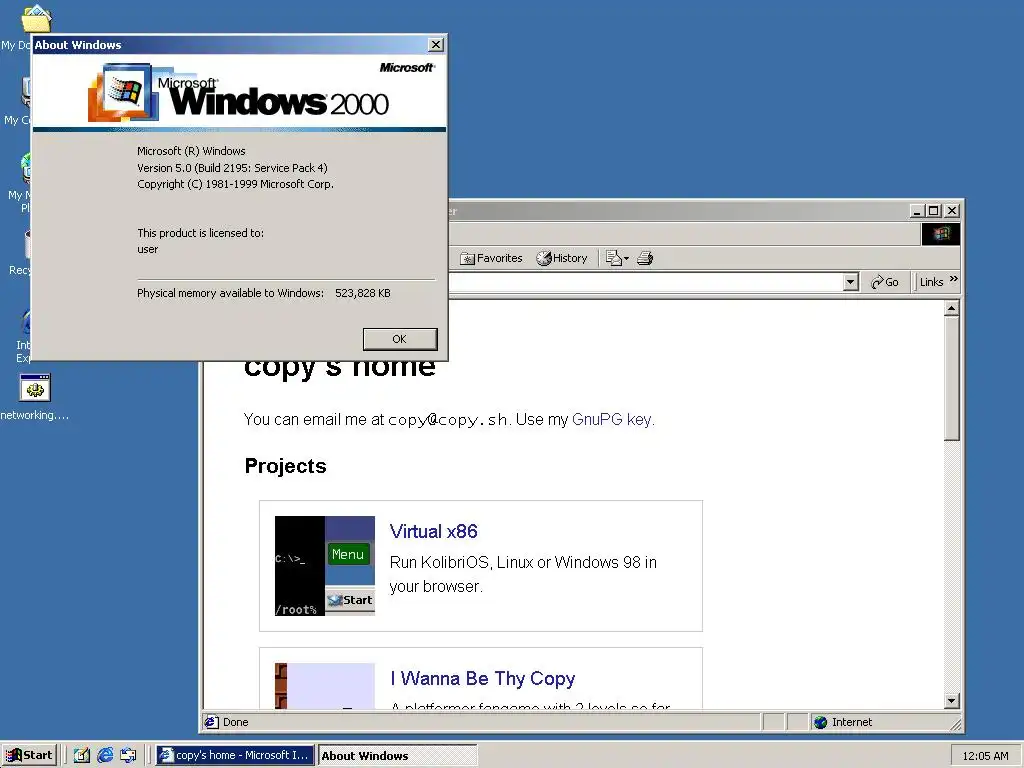Click OK in the About Windows dialog
Screen dimensions: 1024x768
coord(400,339)
